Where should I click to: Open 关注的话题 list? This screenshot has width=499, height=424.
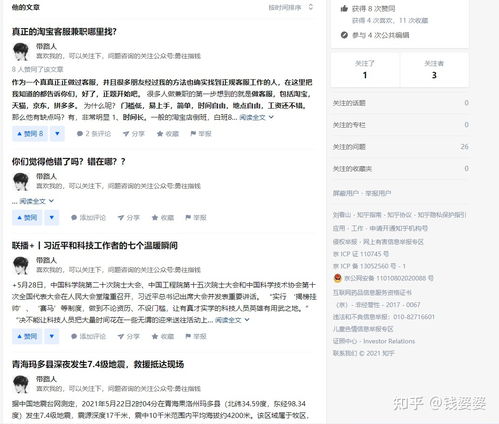400,103
